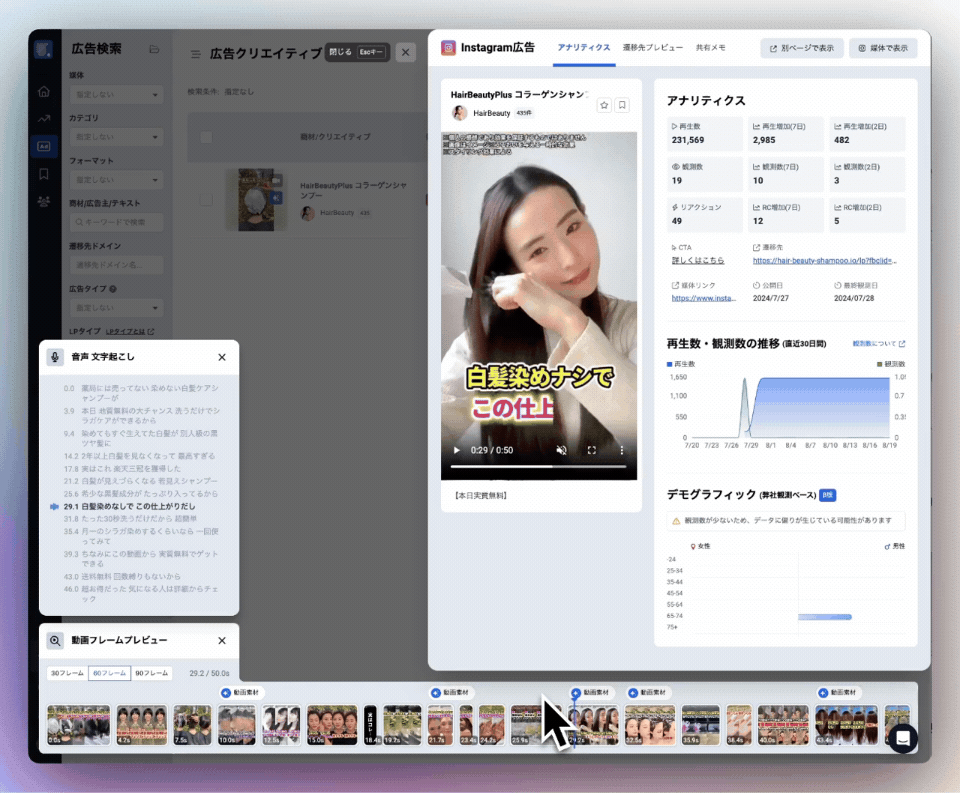Unmute the video player audio
The width and height of the screenshot is (960, 793).
561,450
